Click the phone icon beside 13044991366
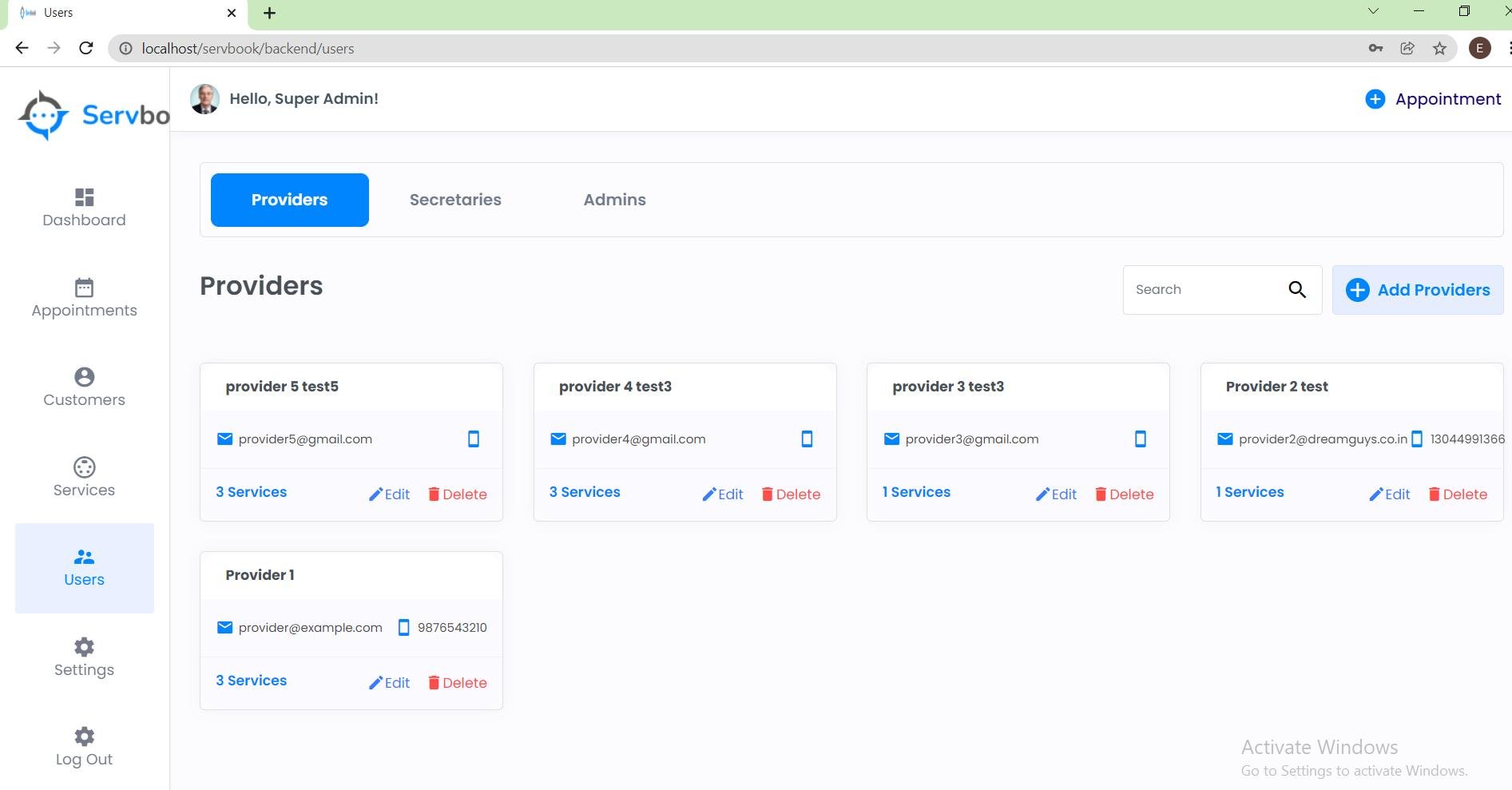Screen dimensions: 1512x790 tap(1417, 439)
